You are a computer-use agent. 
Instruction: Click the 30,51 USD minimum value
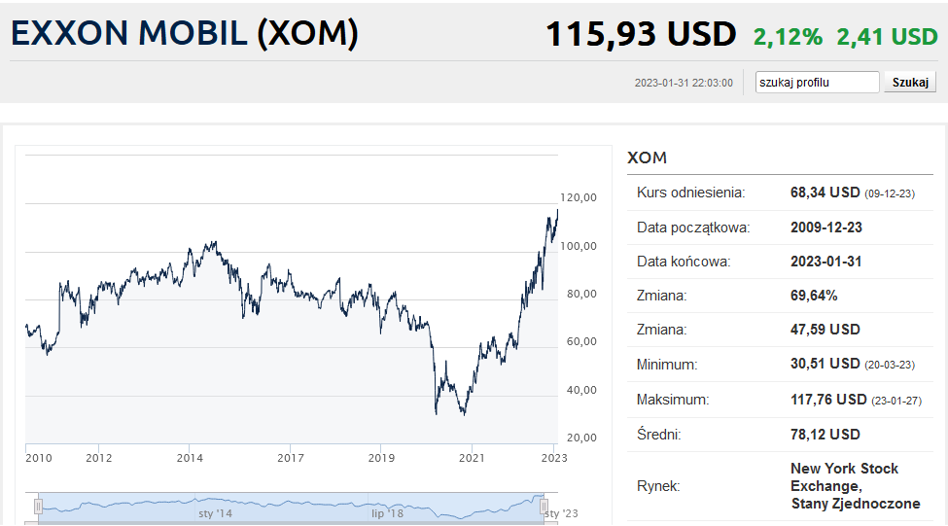coord(825,364)
